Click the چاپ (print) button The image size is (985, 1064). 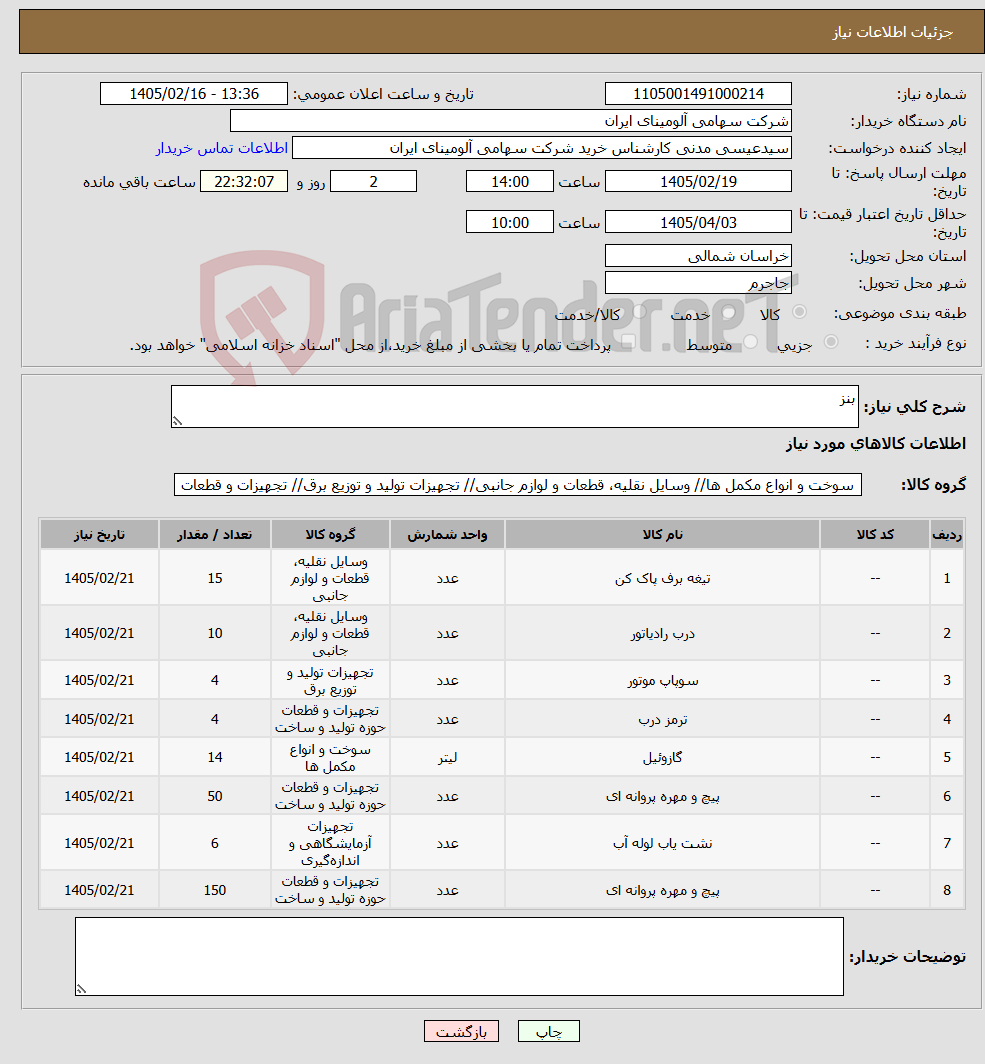pos(548,1031)
